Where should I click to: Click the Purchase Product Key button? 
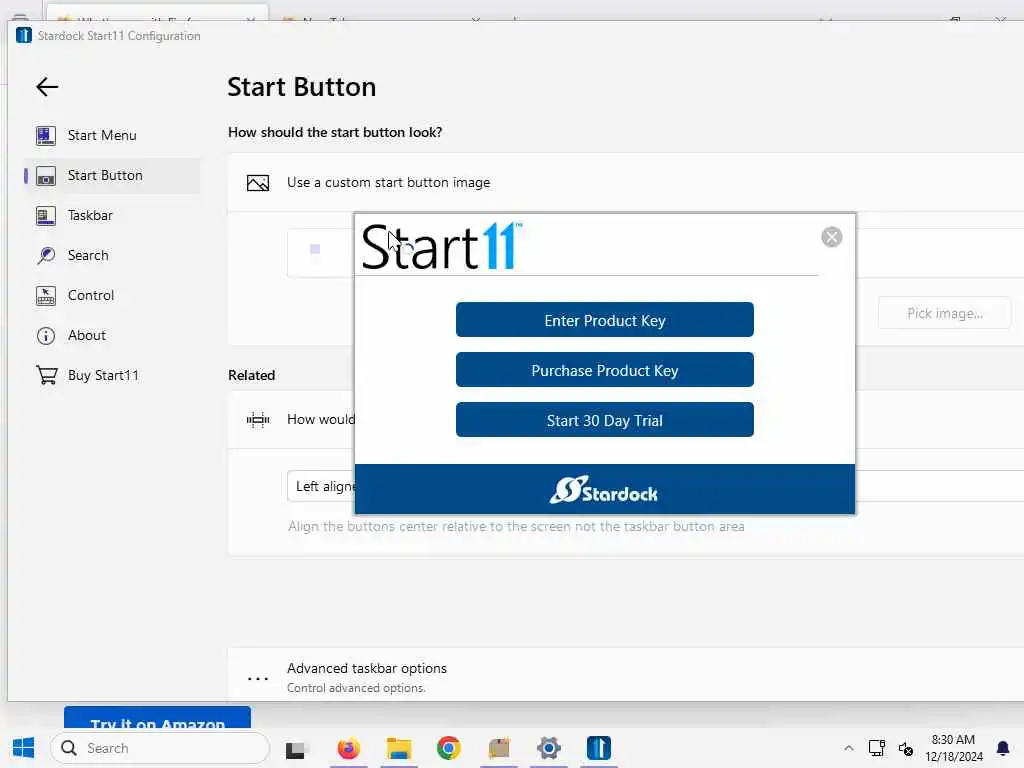(x=605, y=370)
